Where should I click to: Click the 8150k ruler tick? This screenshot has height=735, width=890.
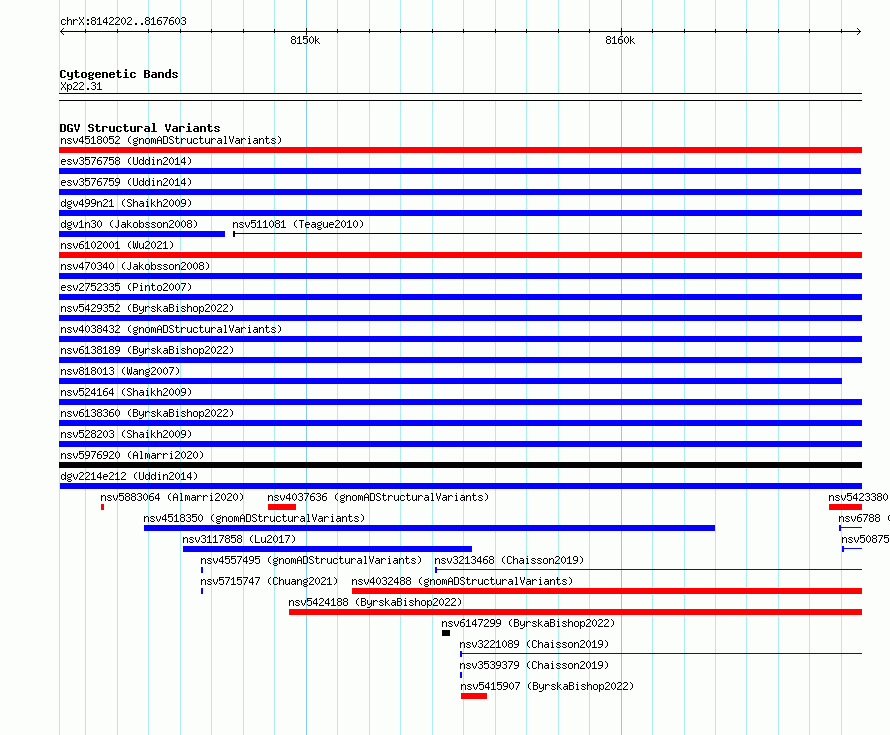tap(305, 40)
